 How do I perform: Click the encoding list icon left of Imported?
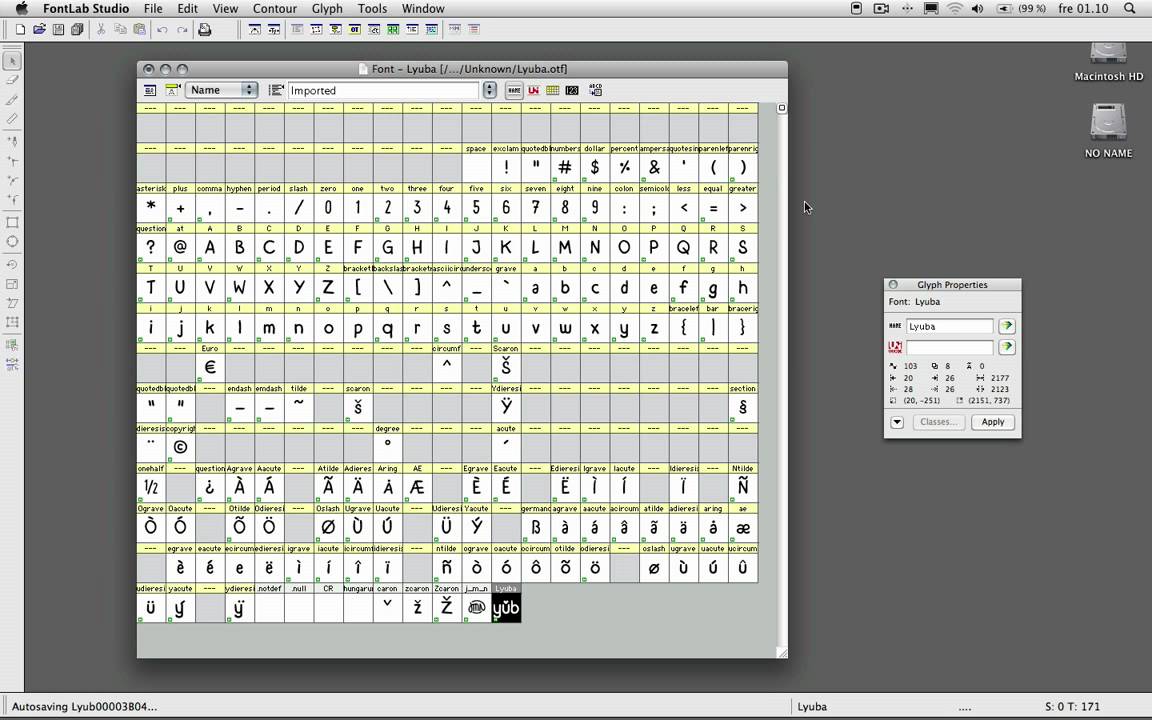tap(276, 90)
